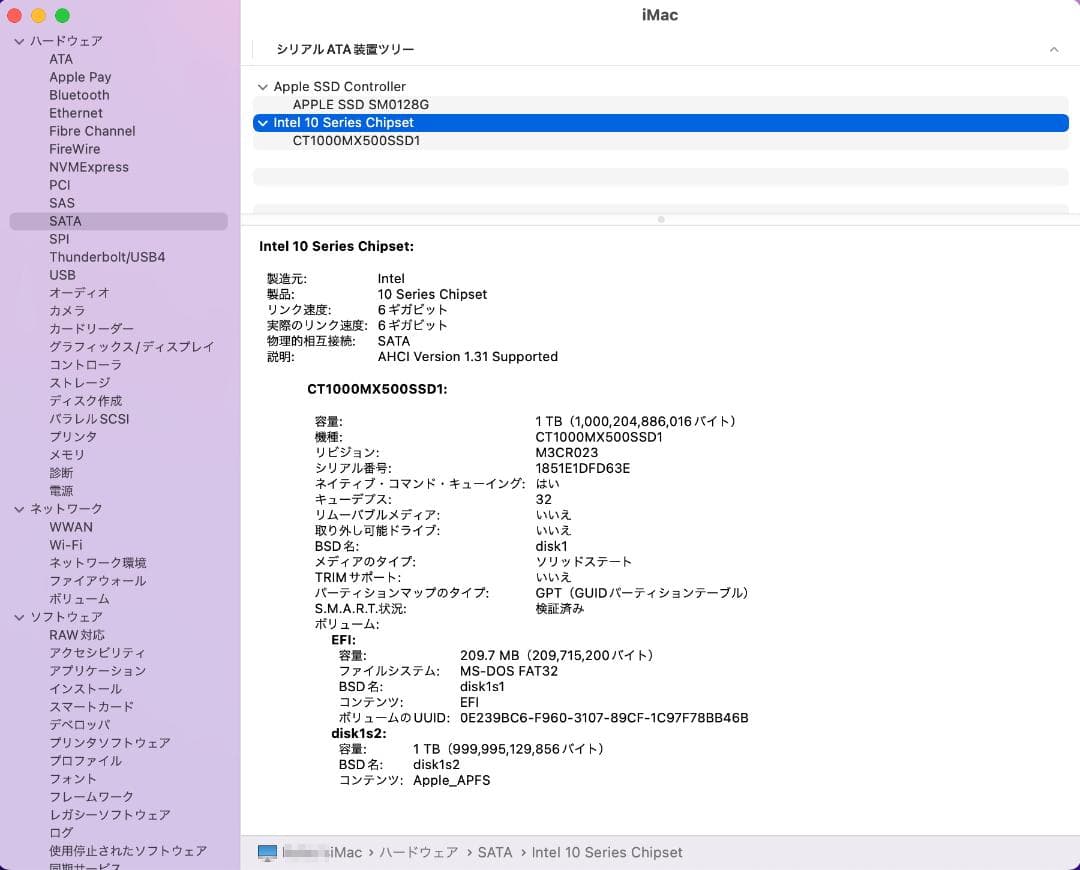
Task: Click the green zoom window button
Action: [62, 15]
